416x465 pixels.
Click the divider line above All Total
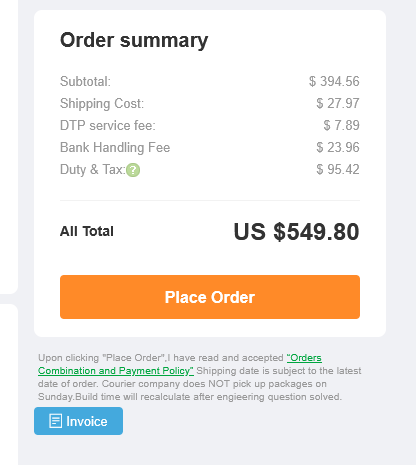coord(210,200)
